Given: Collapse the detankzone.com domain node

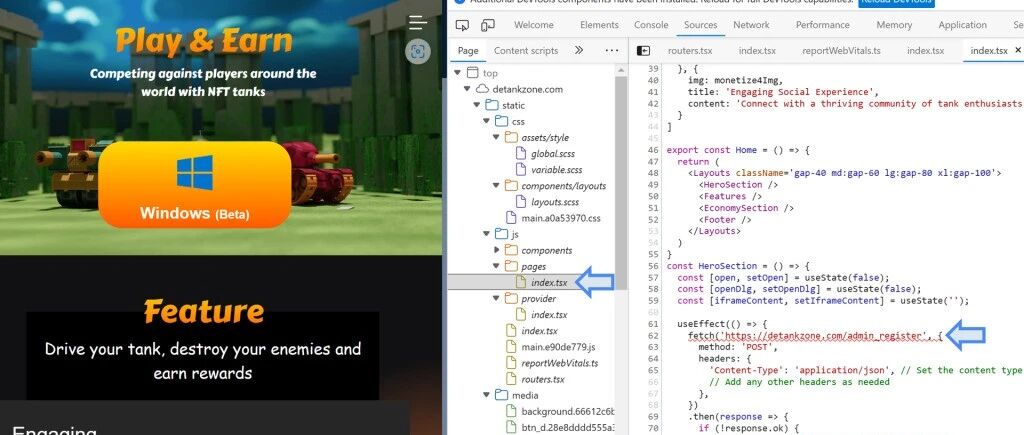Looking at the screenshot, I should [x=468, y=89].
